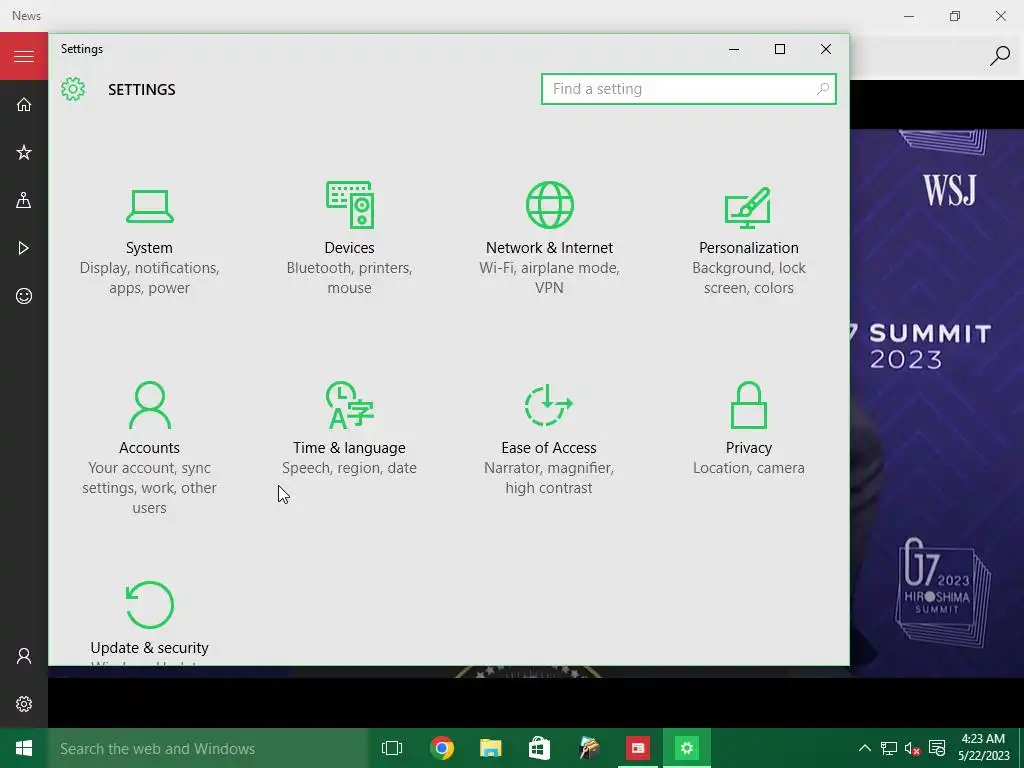The width and height of the screenshot is (1024, 768).
Task: Click the muted volume tray icon
Action: tap(912, 748)
